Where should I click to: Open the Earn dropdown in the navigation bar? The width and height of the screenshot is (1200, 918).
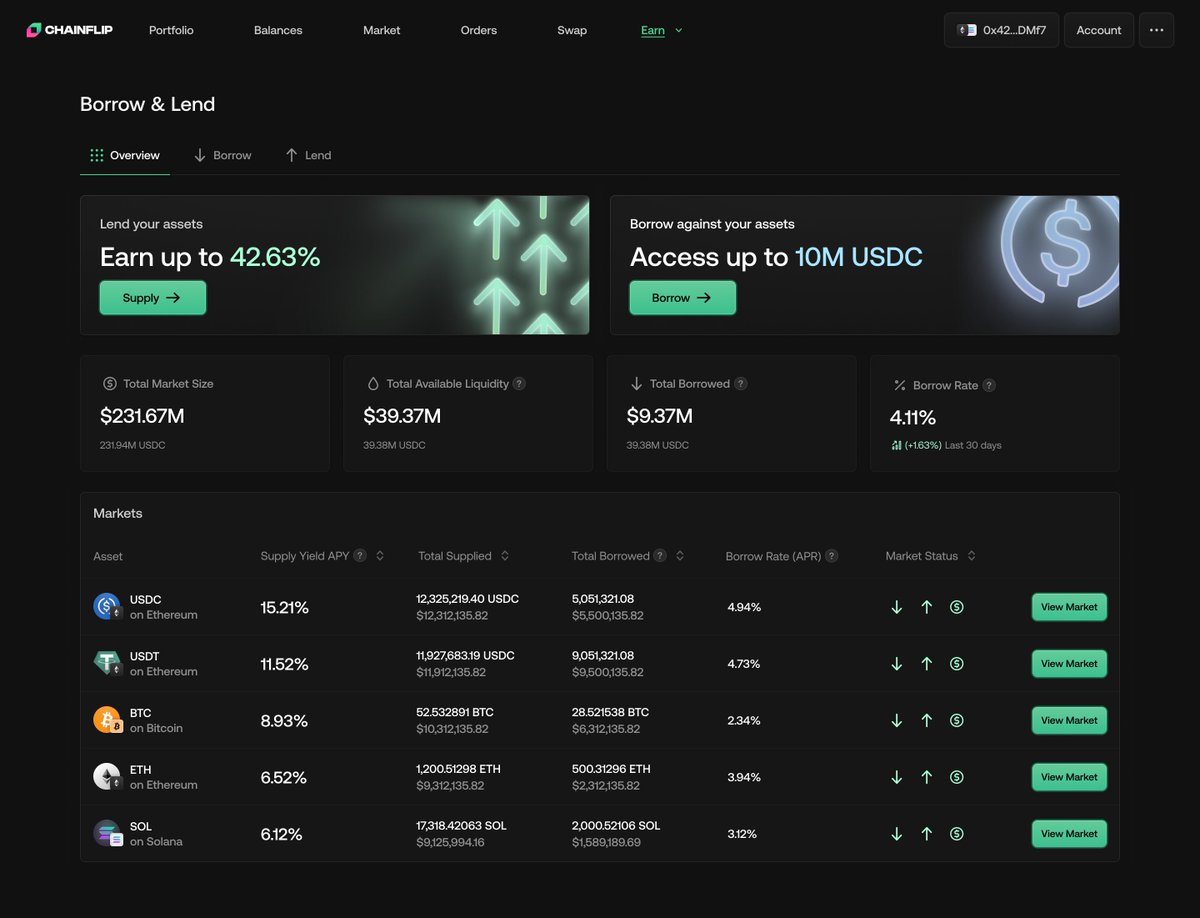[662, 30]
